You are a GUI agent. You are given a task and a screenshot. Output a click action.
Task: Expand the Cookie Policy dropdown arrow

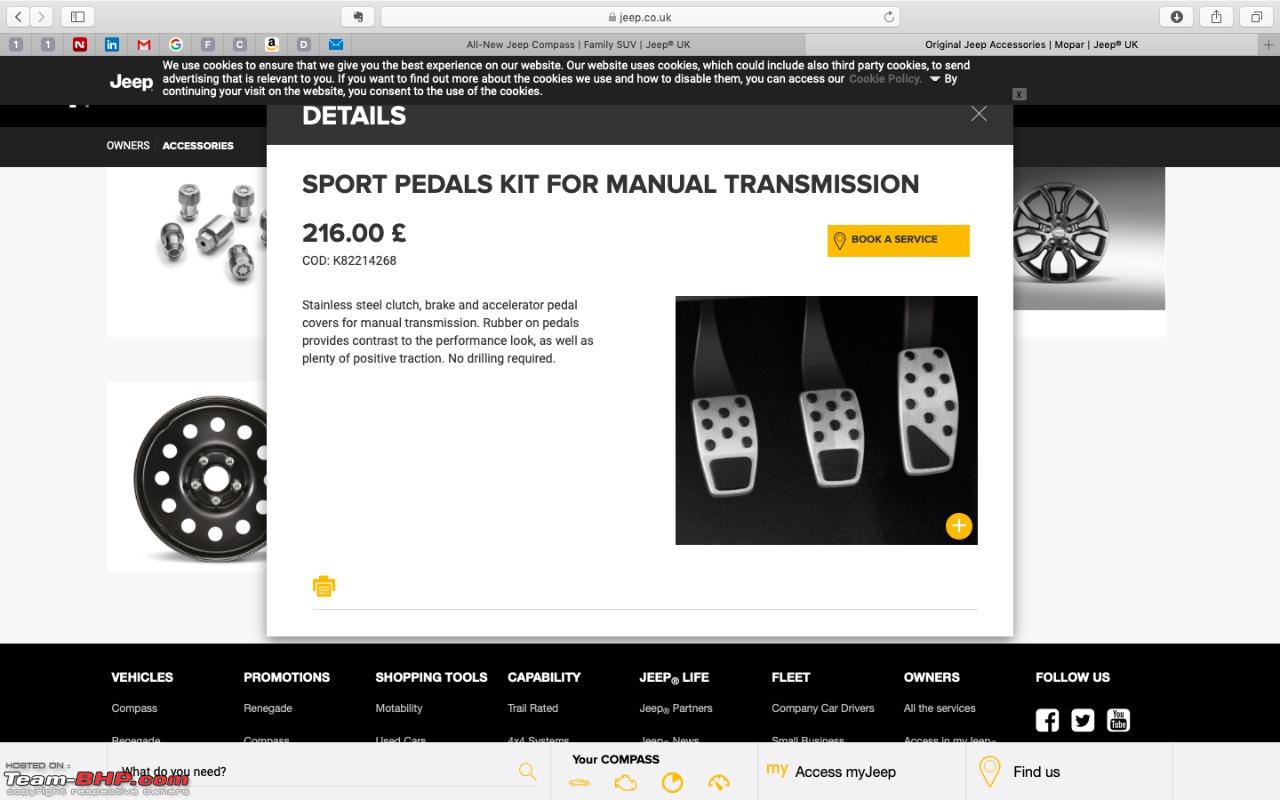(x=935, y=79)
